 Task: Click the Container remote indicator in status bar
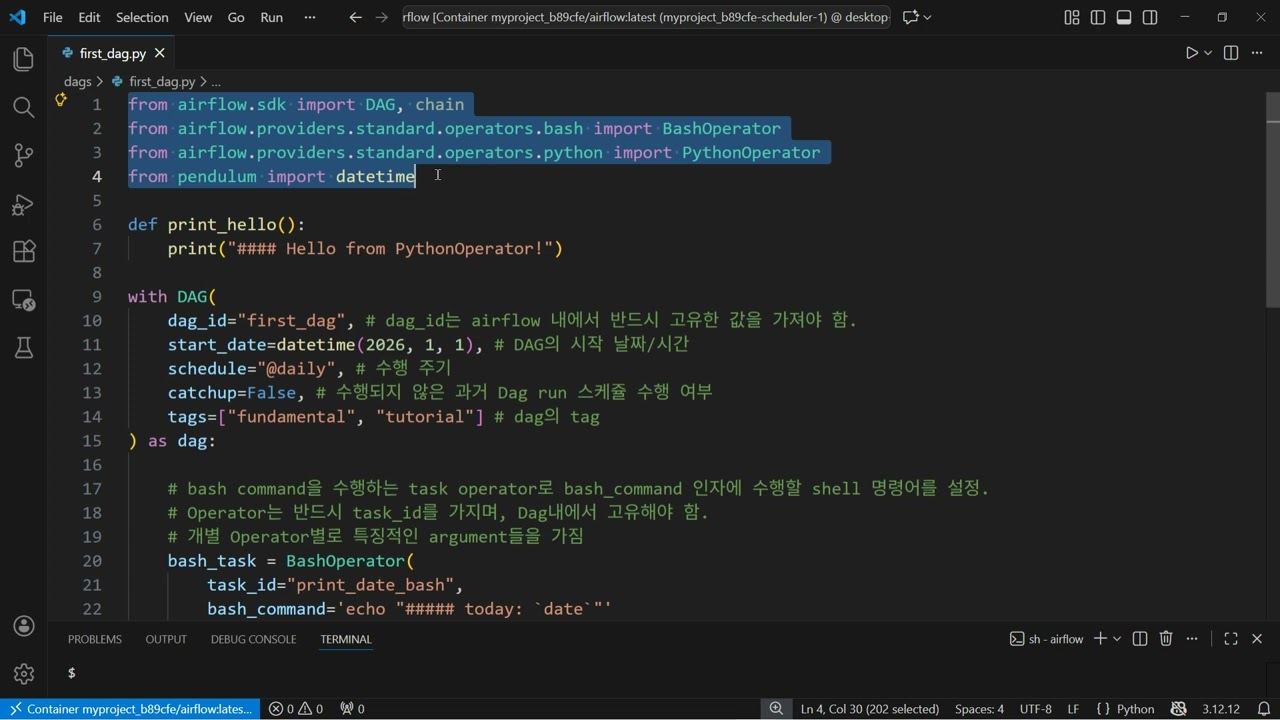pos(130,709)
